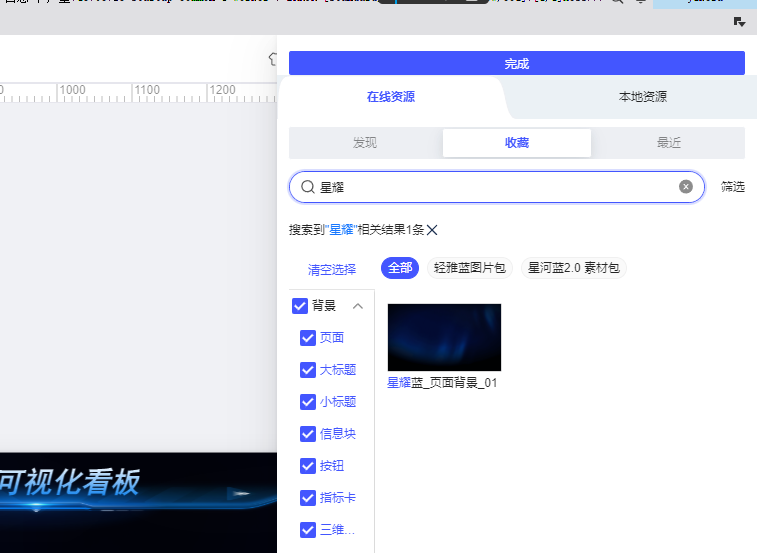Click the 完成 button
The width and height of the screenshot is (757, 553).
tap(516, 63)
